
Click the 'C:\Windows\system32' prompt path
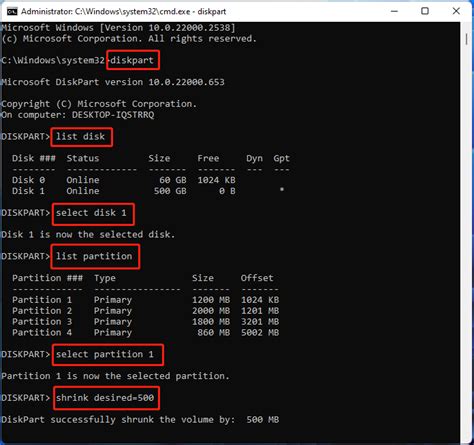(53, 60)
